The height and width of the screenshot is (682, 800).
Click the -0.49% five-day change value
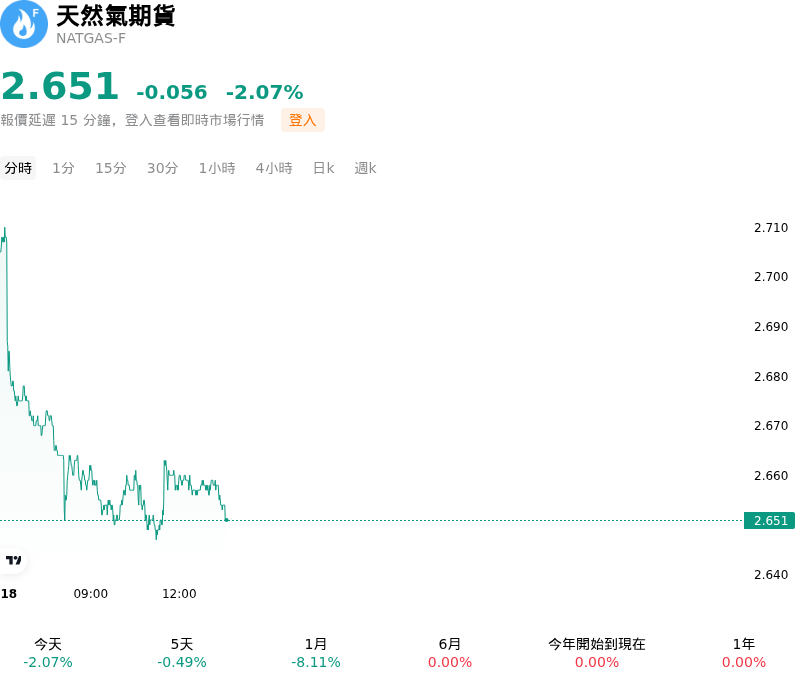coord(182,662)
